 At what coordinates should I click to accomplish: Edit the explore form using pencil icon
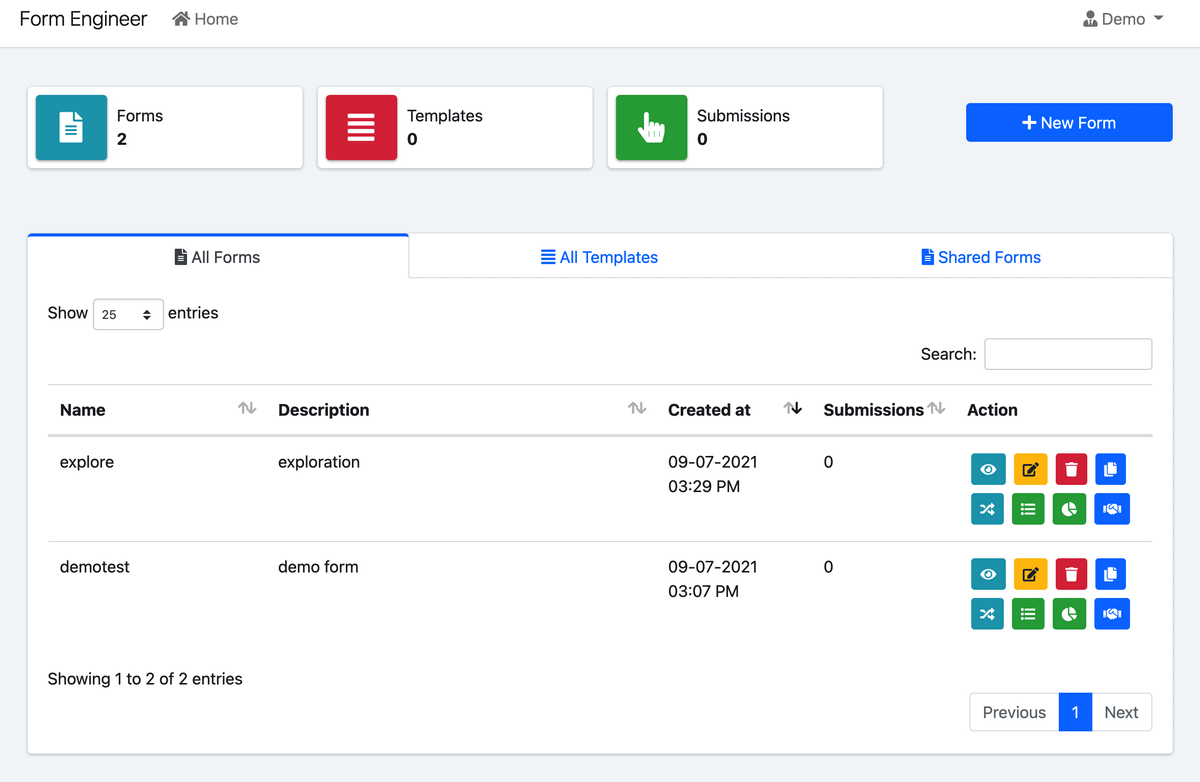pyautogui.click(x=1029, y=469)
